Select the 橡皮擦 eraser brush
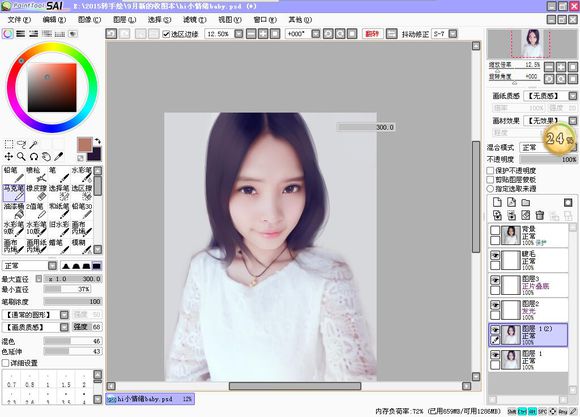This screenshot has height=417, width=580. click(36, 192)
